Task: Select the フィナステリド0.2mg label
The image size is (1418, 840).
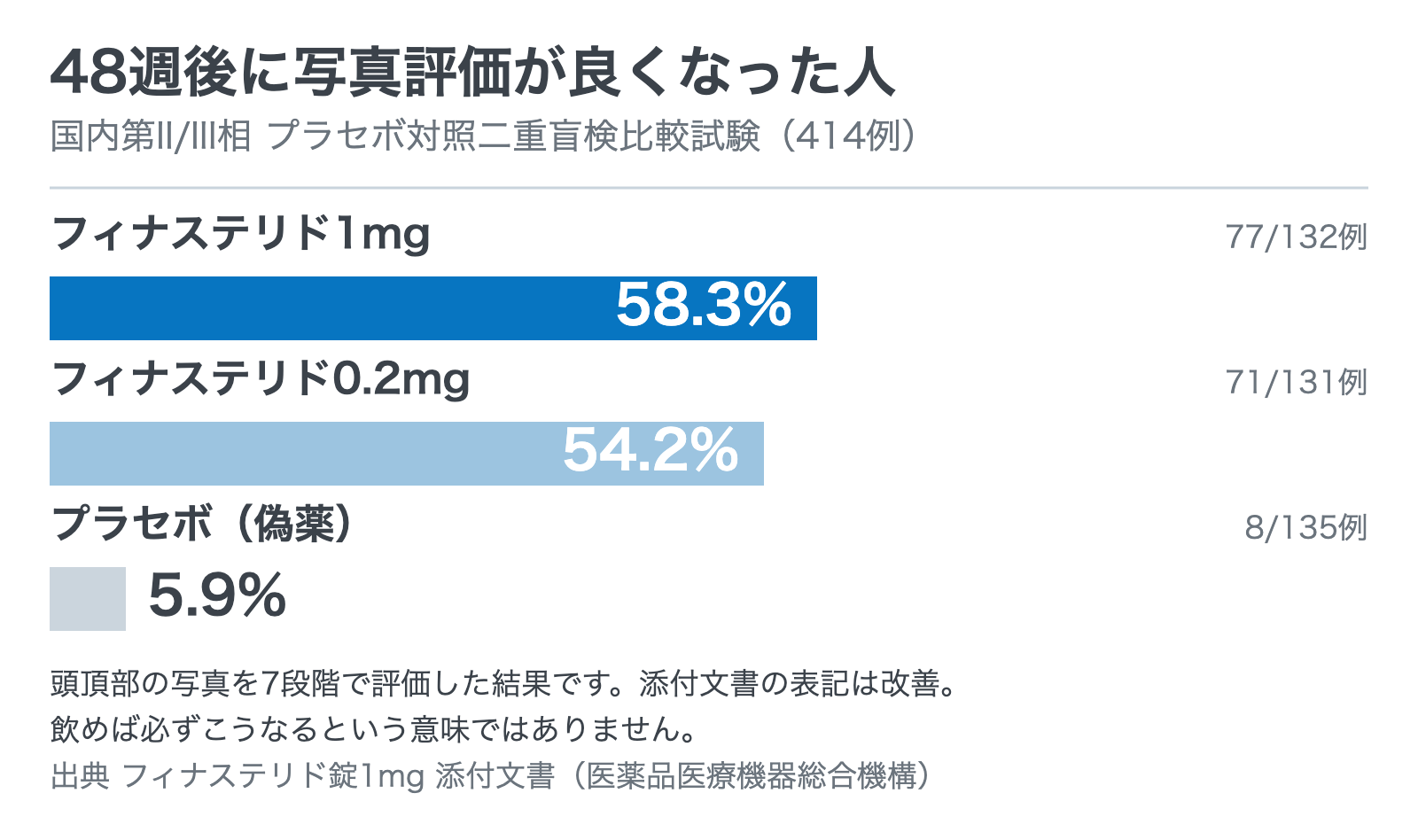Action: 261,380
